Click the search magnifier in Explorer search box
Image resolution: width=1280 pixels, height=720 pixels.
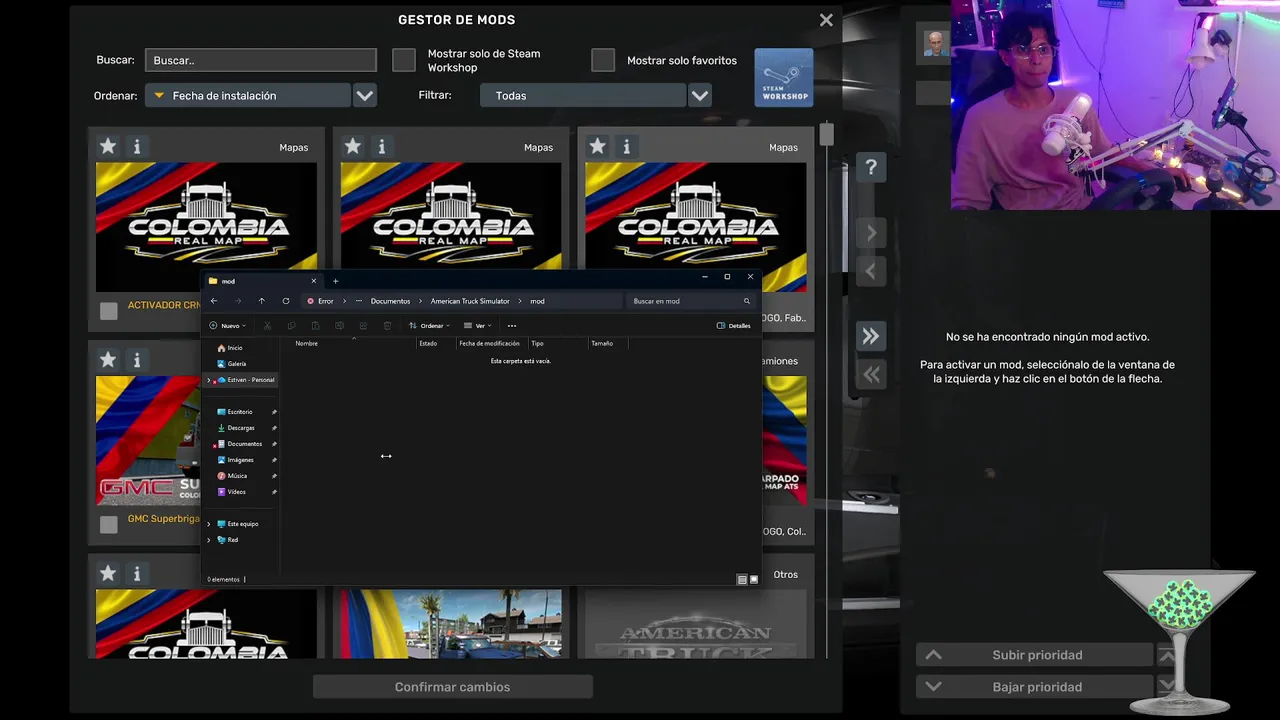click(746, 301)
